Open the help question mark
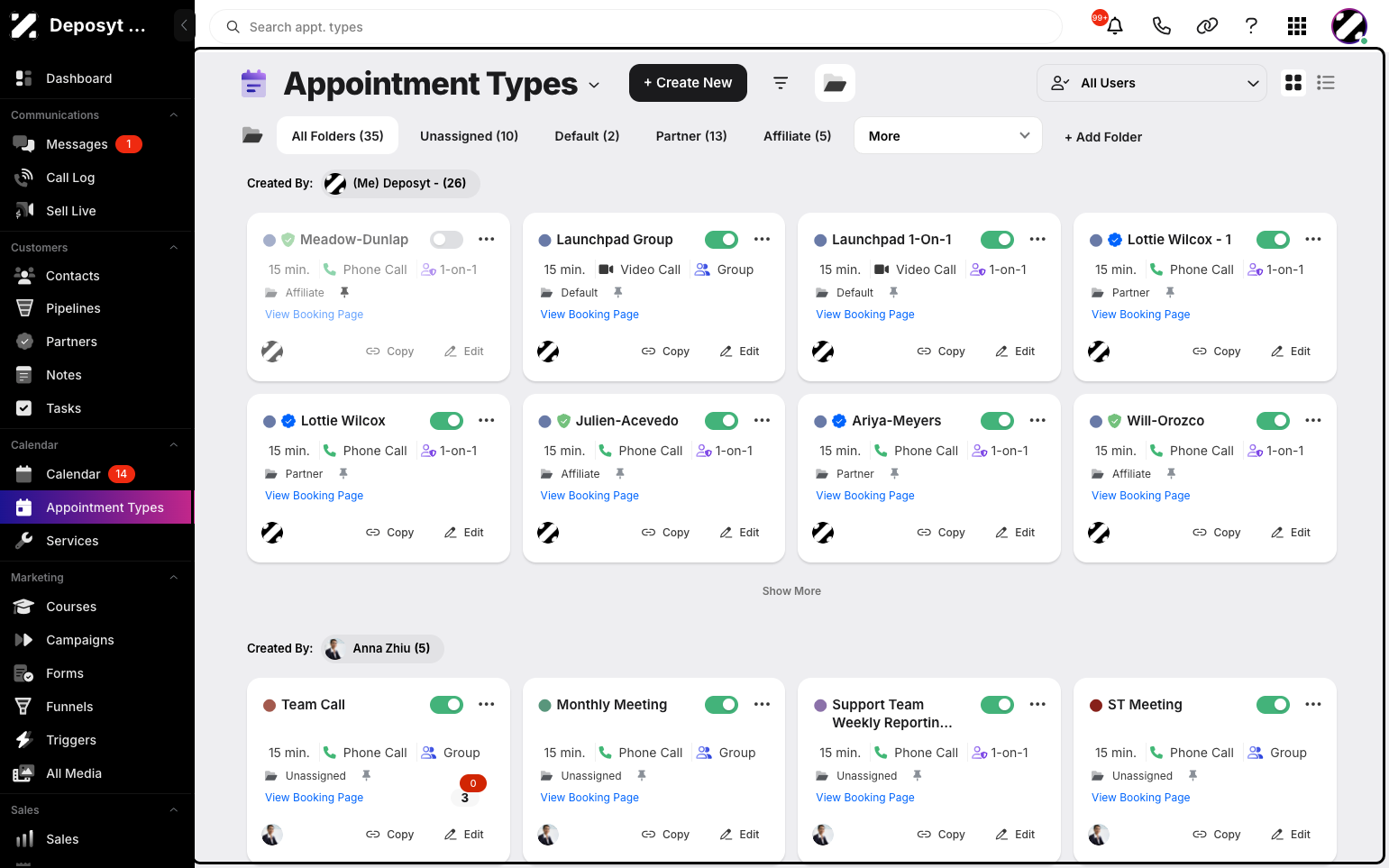 (x=1251, y=26)
